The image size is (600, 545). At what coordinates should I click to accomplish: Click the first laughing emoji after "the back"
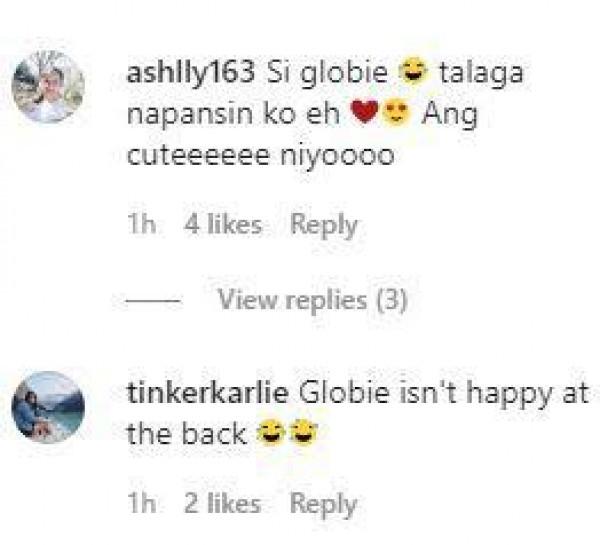271,432
